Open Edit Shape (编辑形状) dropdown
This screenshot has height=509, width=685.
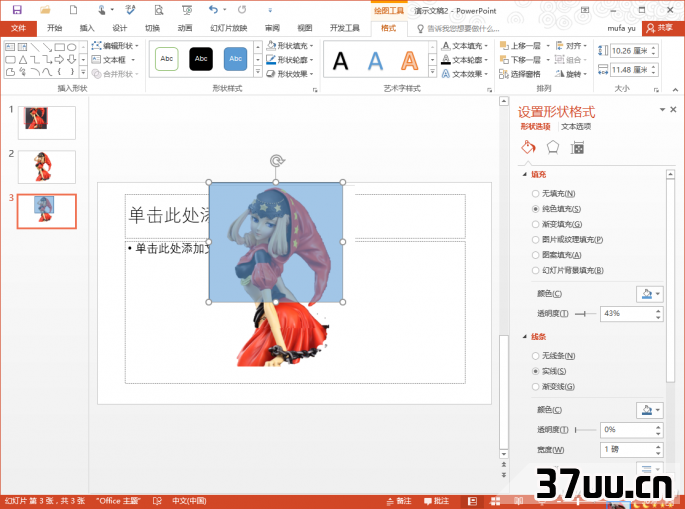[x=115, y=45]
